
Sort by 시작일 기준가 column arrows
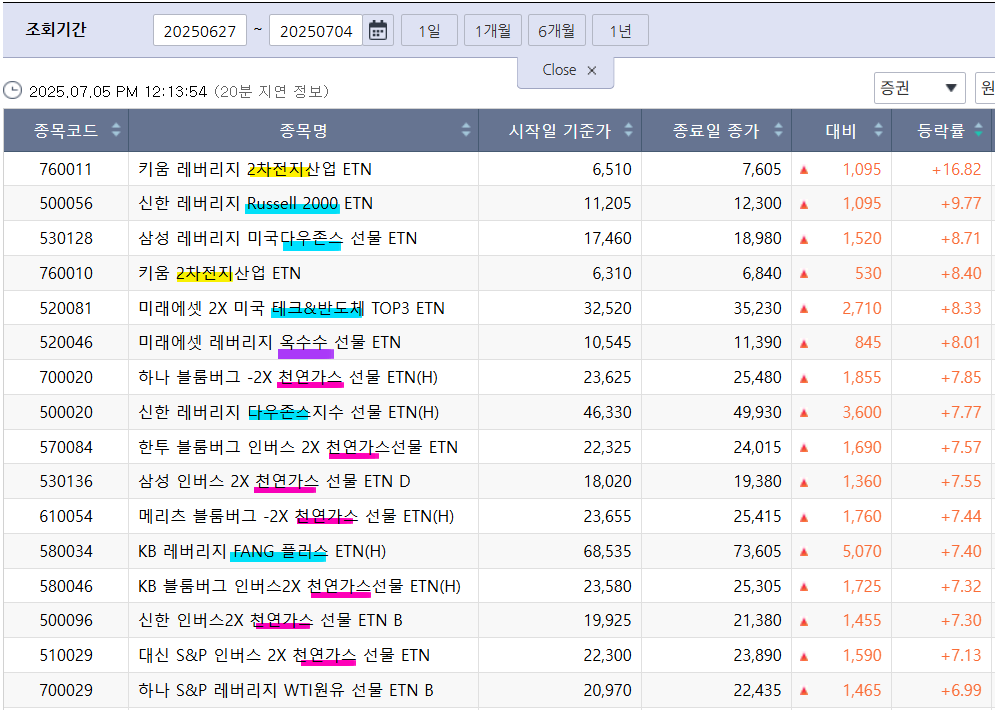[x=629, y=130]
